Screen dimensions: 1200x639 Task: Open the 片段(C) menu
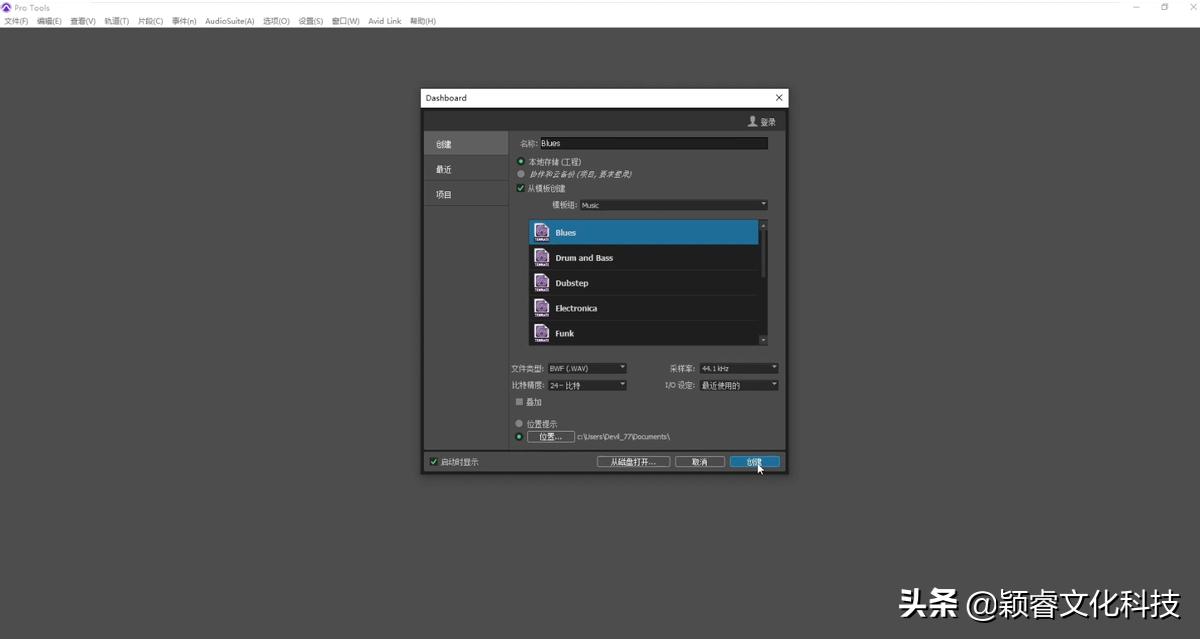click(x=150, y=21)
